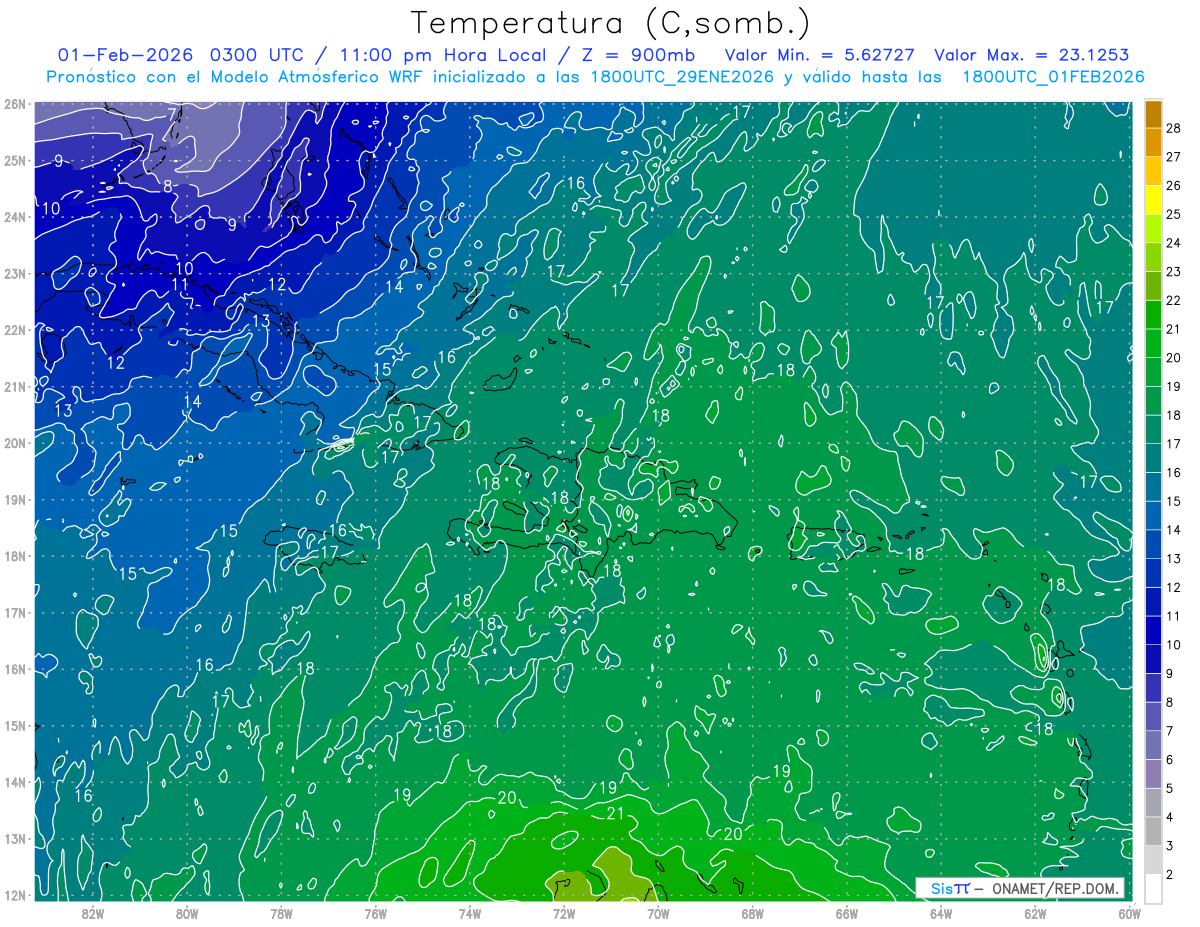Click the bright yellow swatch between 25 and 26
The width and height of the screenshot is (1200, 927).
(x=1153, y=200)
